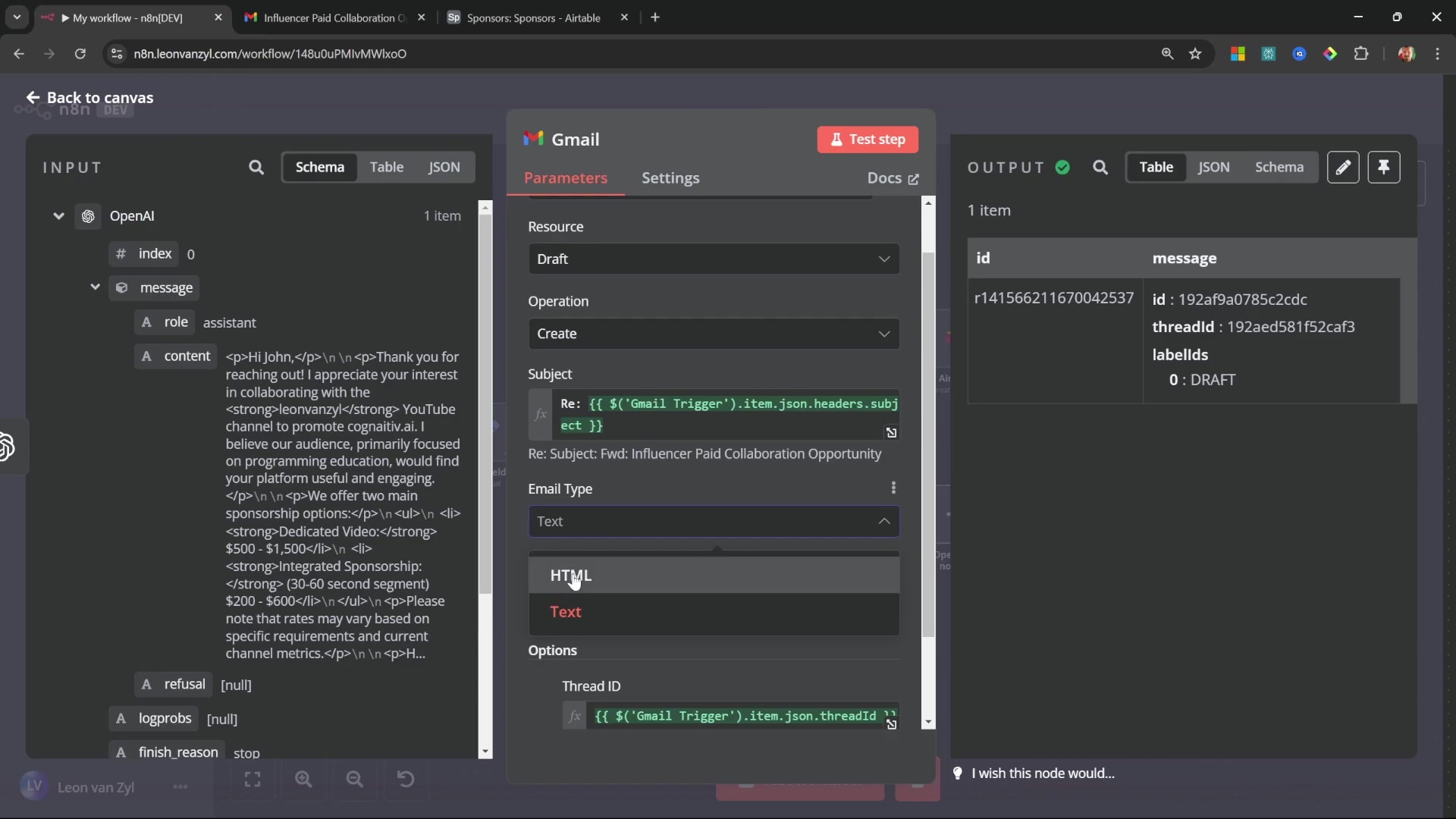Switch input view to JSON
This screenshot has width=1456, height=819.
coord(444,168)
